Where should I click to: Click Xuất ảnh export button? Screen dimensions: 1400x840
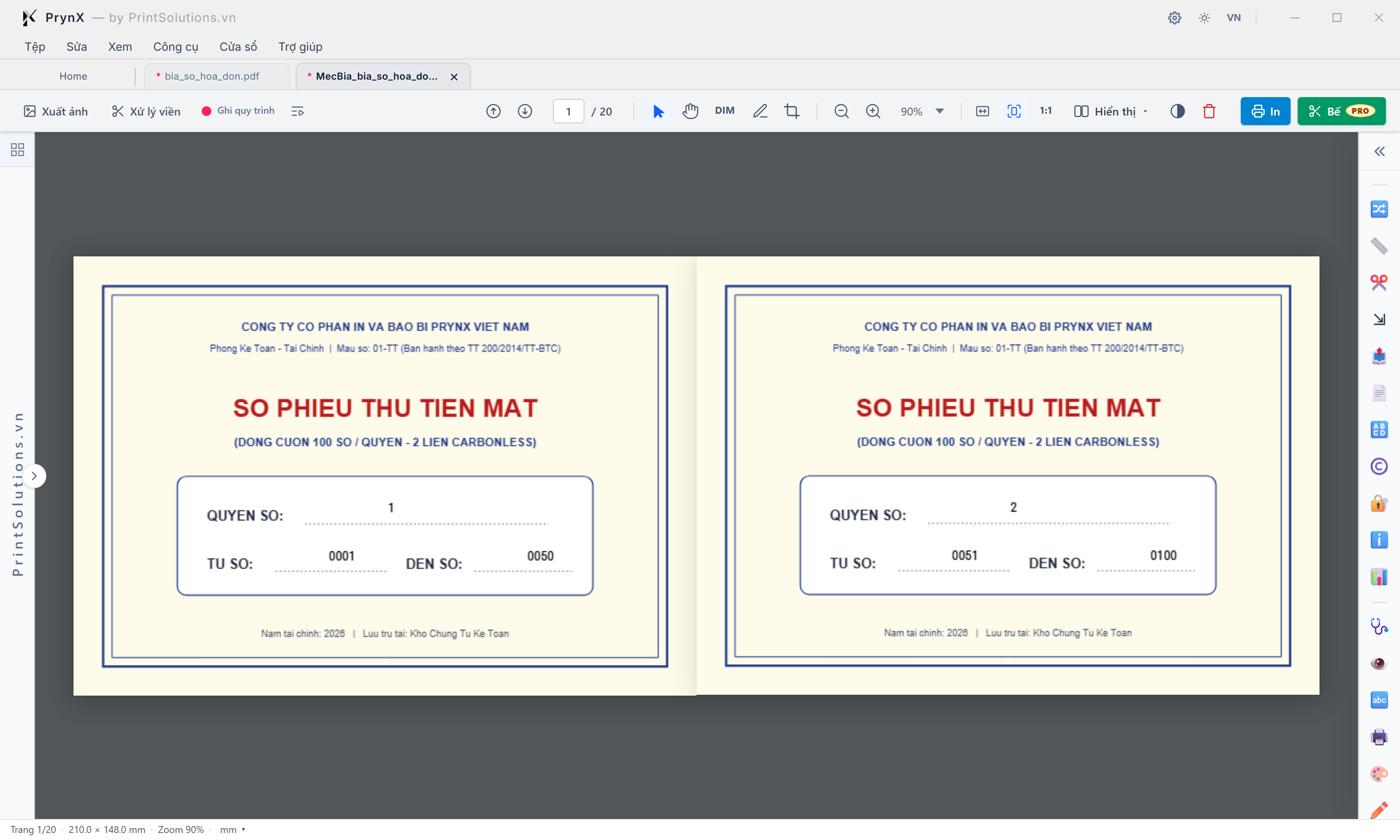[56, 111]
